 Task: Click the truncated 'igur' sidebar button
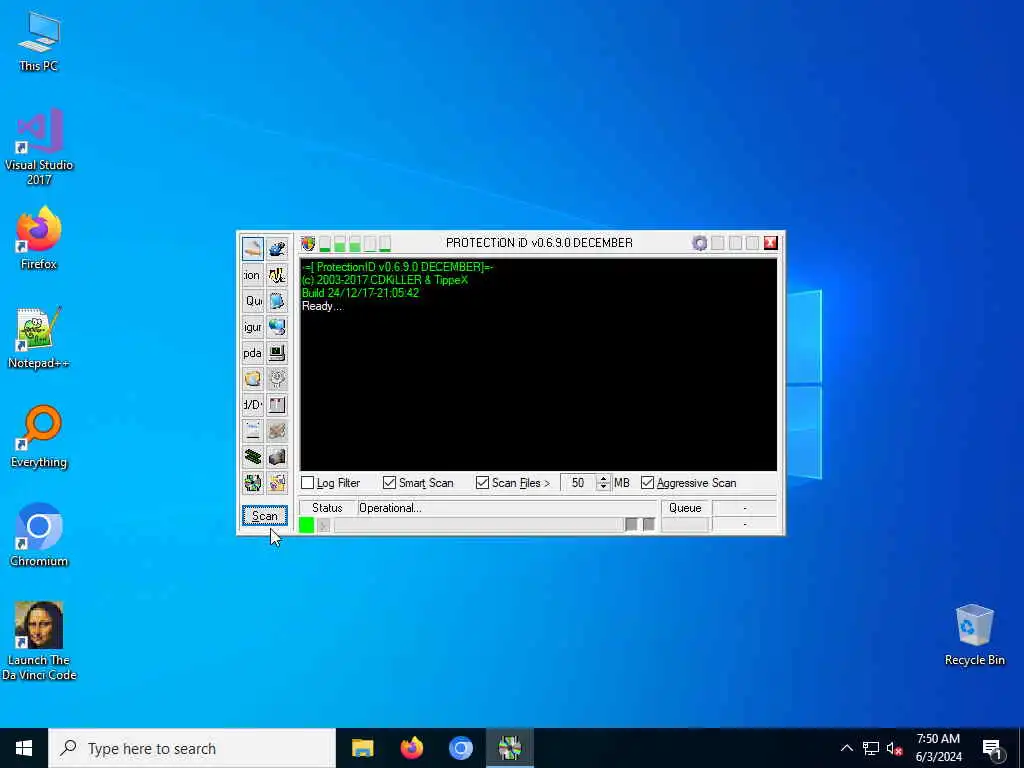pos(253,327)
